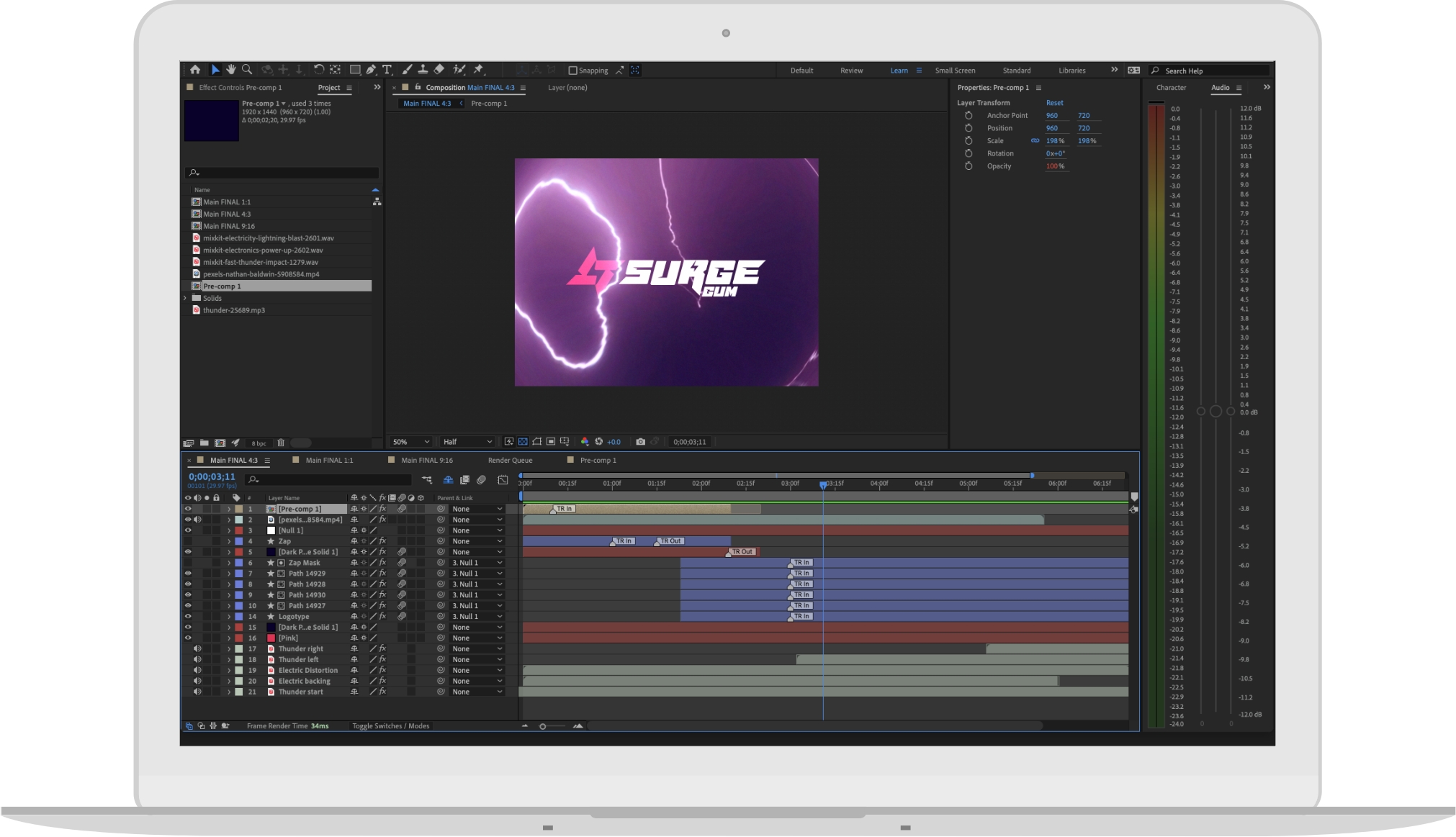Select the Puppet Pin tool

478,70
